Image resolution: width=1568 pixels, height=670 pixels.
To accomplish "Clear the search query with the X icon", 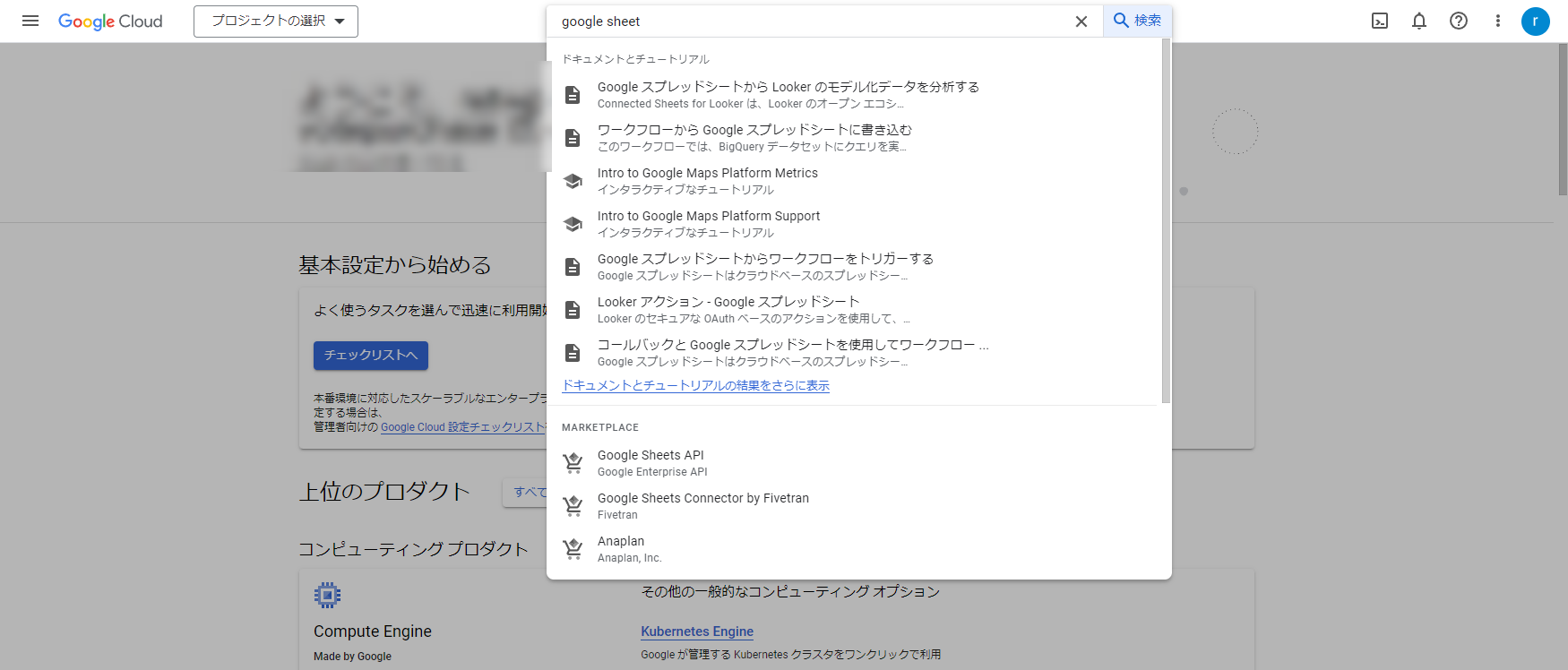I will click(1081, 21).
